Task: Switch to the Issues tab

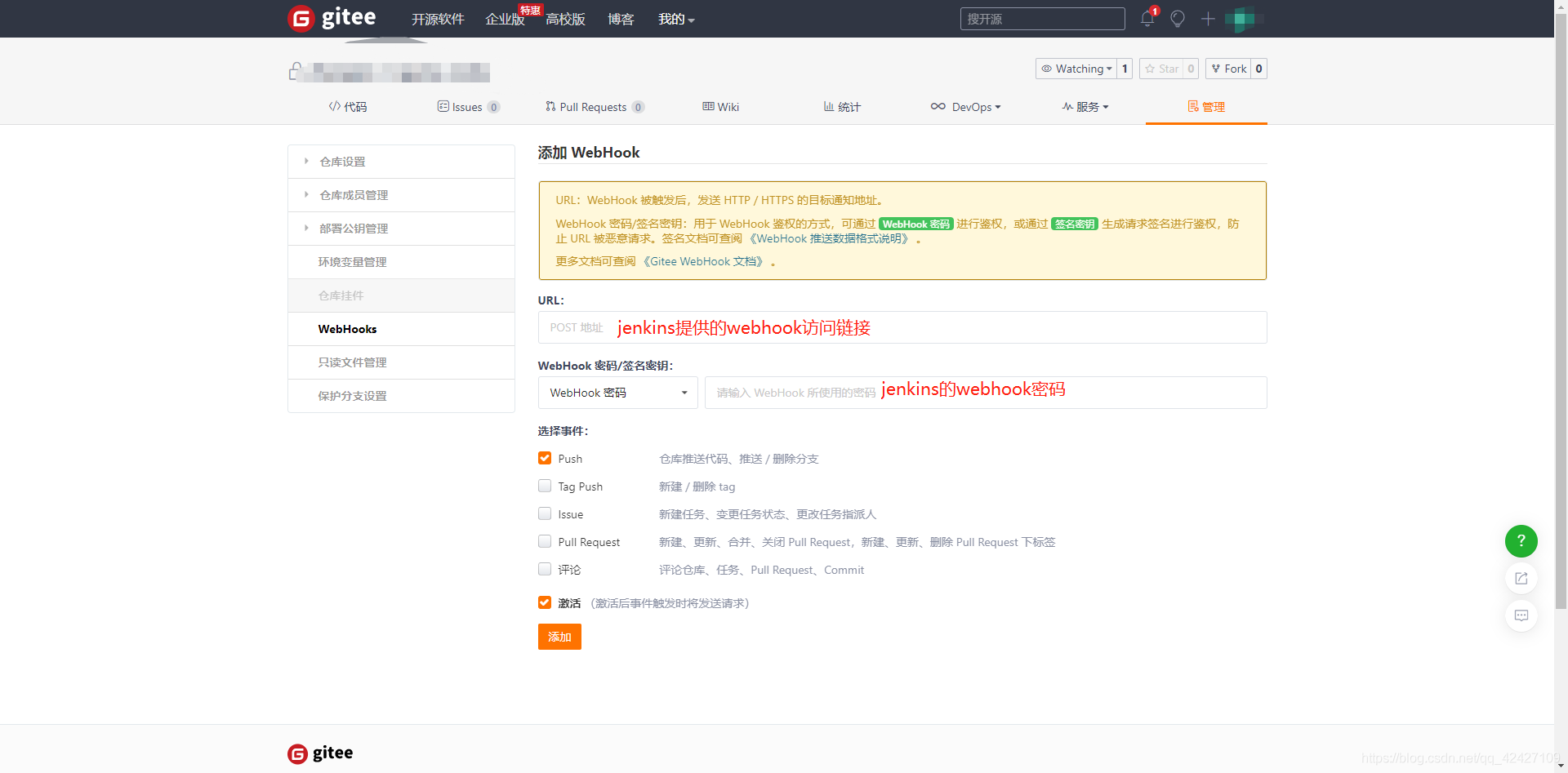Action: click(469, 107)
